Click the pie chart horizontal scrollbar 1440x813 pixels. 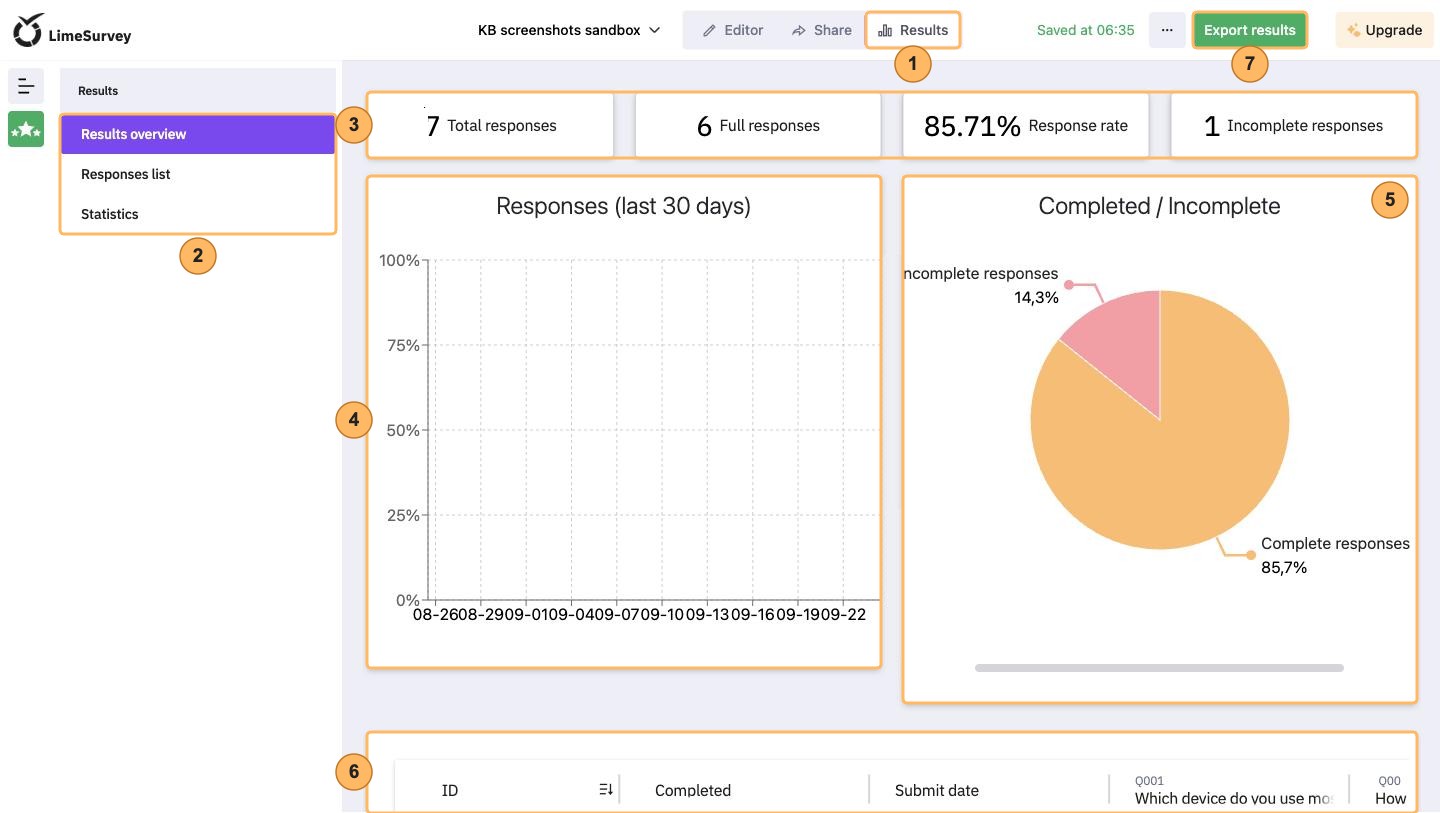pos(1159,668)
